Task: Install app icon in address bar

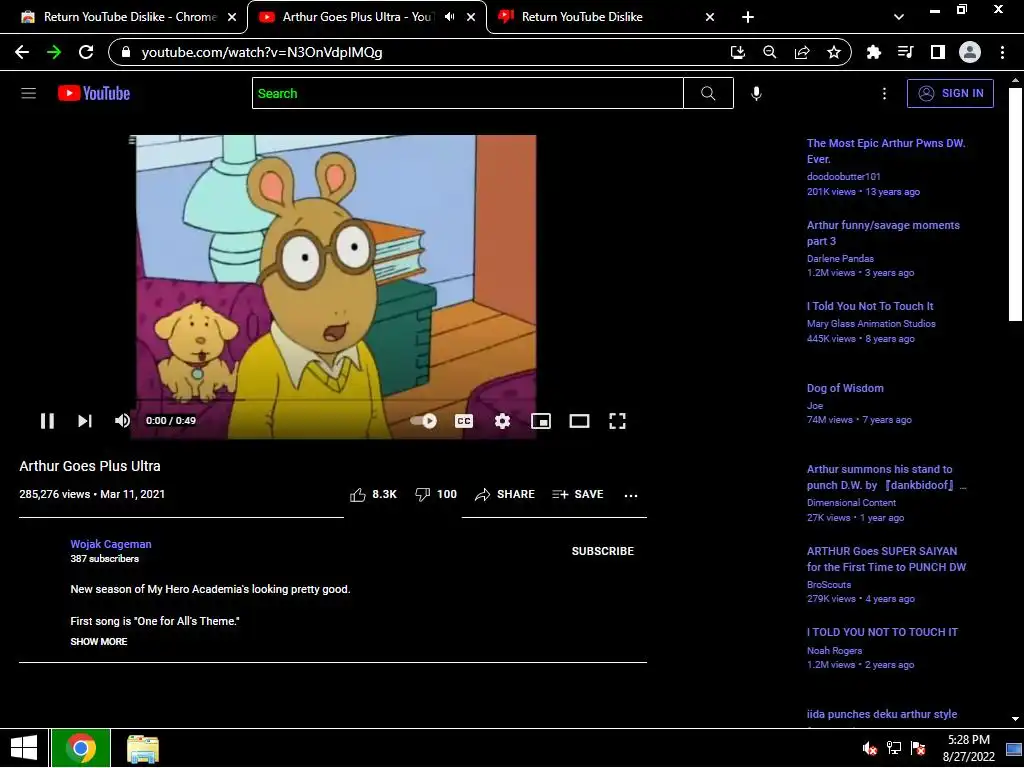Action: 737,52
